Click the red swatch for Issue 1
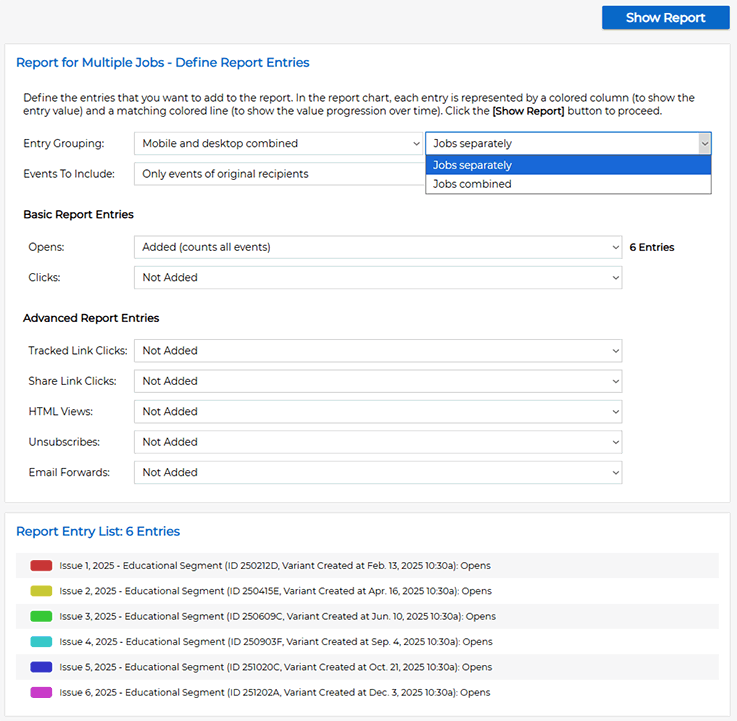 click(x=41, y=566)
